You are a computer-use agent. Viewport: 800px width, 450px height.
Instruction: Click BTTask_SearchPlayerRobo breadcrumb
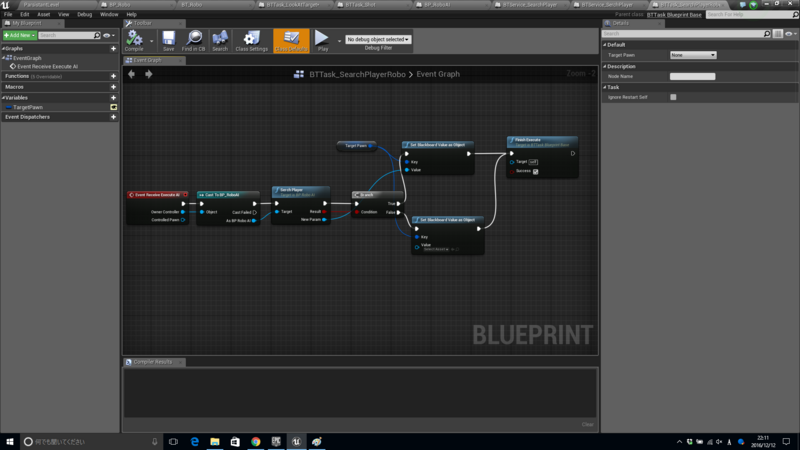click(357, 74)
